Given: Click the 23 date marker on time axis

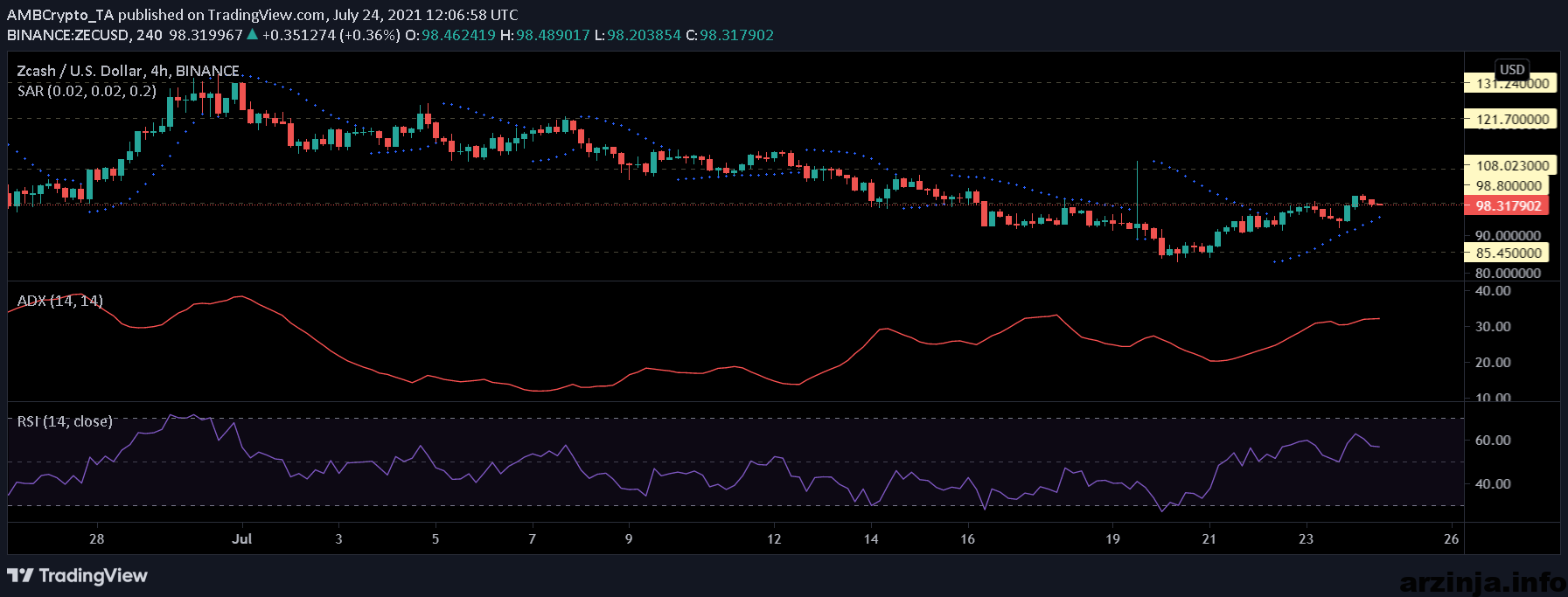Looking at the screenshot, I should [1306, 538].
